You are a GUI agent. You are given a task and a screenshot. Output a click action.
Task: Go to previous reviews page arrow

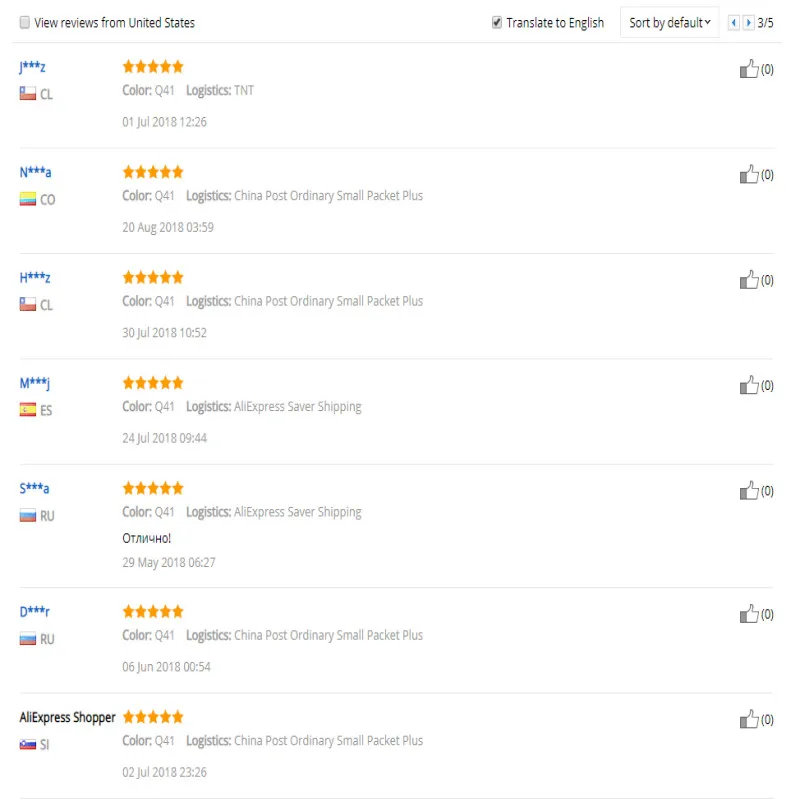[733, 22]
